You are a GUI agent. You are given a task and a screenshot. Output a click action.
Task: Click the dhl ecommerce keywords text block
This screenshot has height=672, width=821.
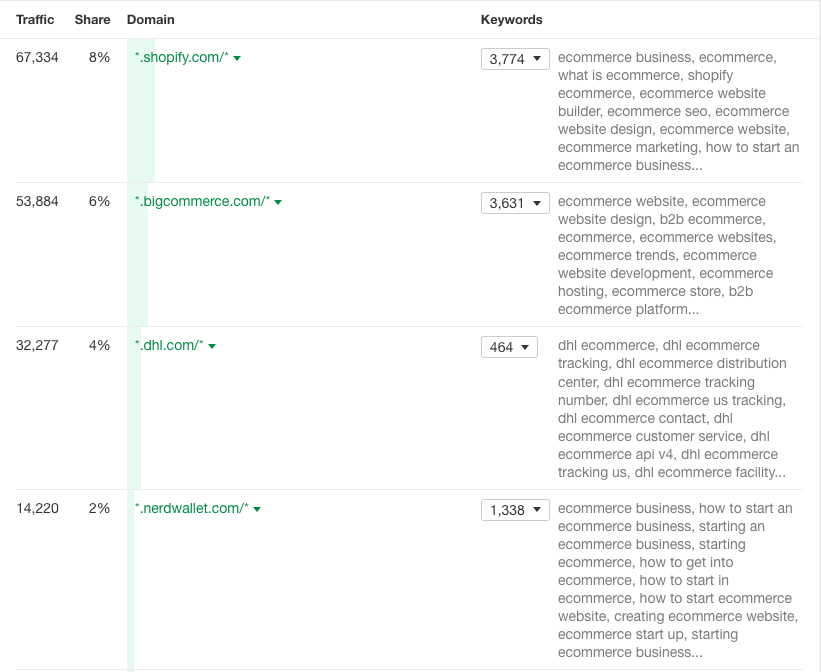coord(672,408)
